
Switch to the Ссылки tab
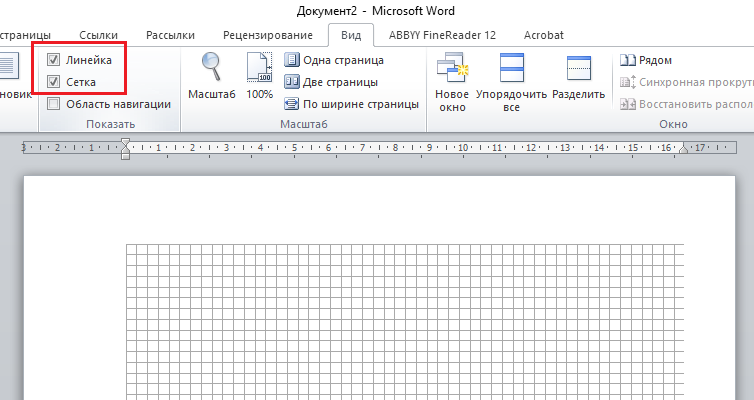[98, 35]
